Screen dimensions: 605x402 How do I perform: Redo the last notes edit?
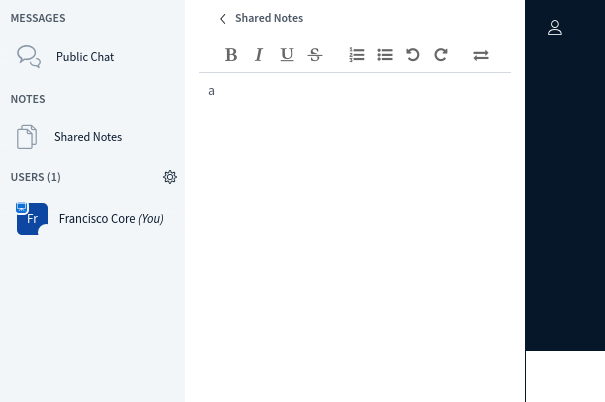[x=441, y=55]
